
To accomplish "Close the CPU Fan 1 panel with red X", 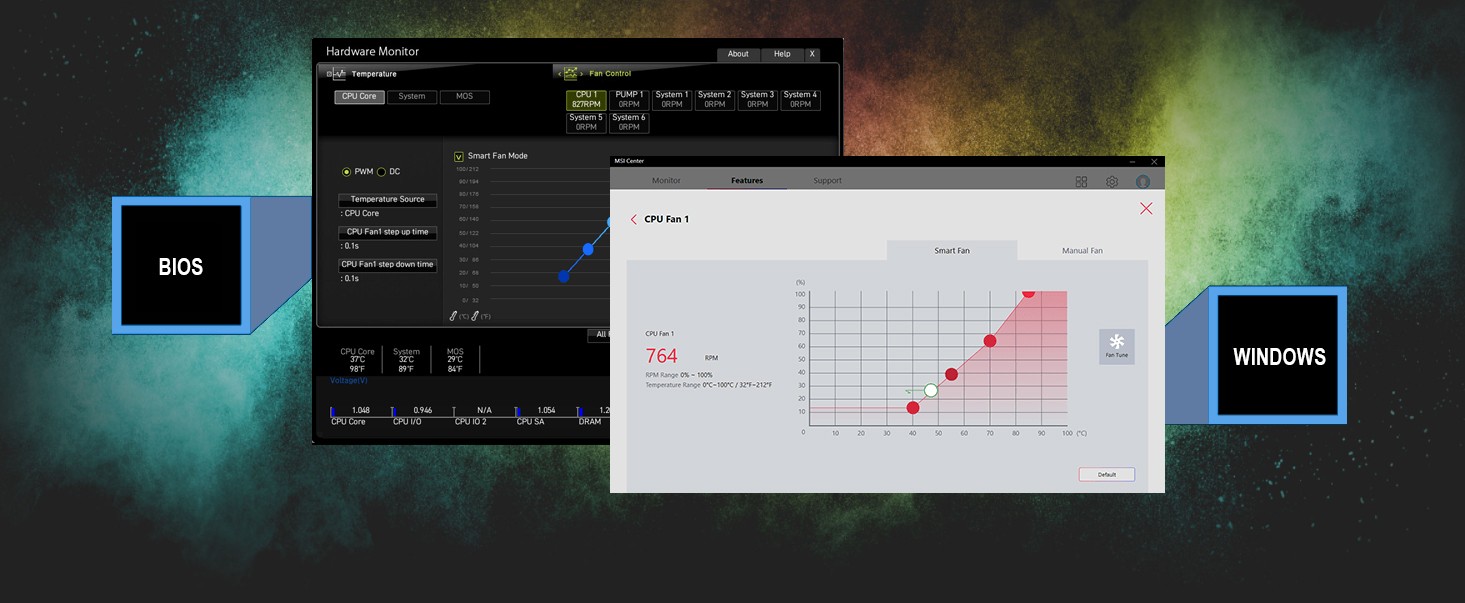I will coord(1146,208).
